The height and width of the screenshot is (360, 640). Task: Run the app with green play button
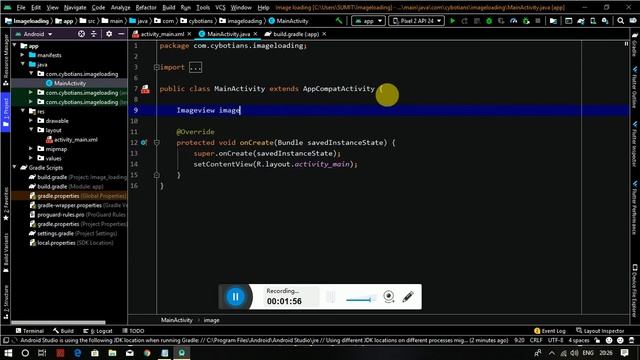coord(452,20)
